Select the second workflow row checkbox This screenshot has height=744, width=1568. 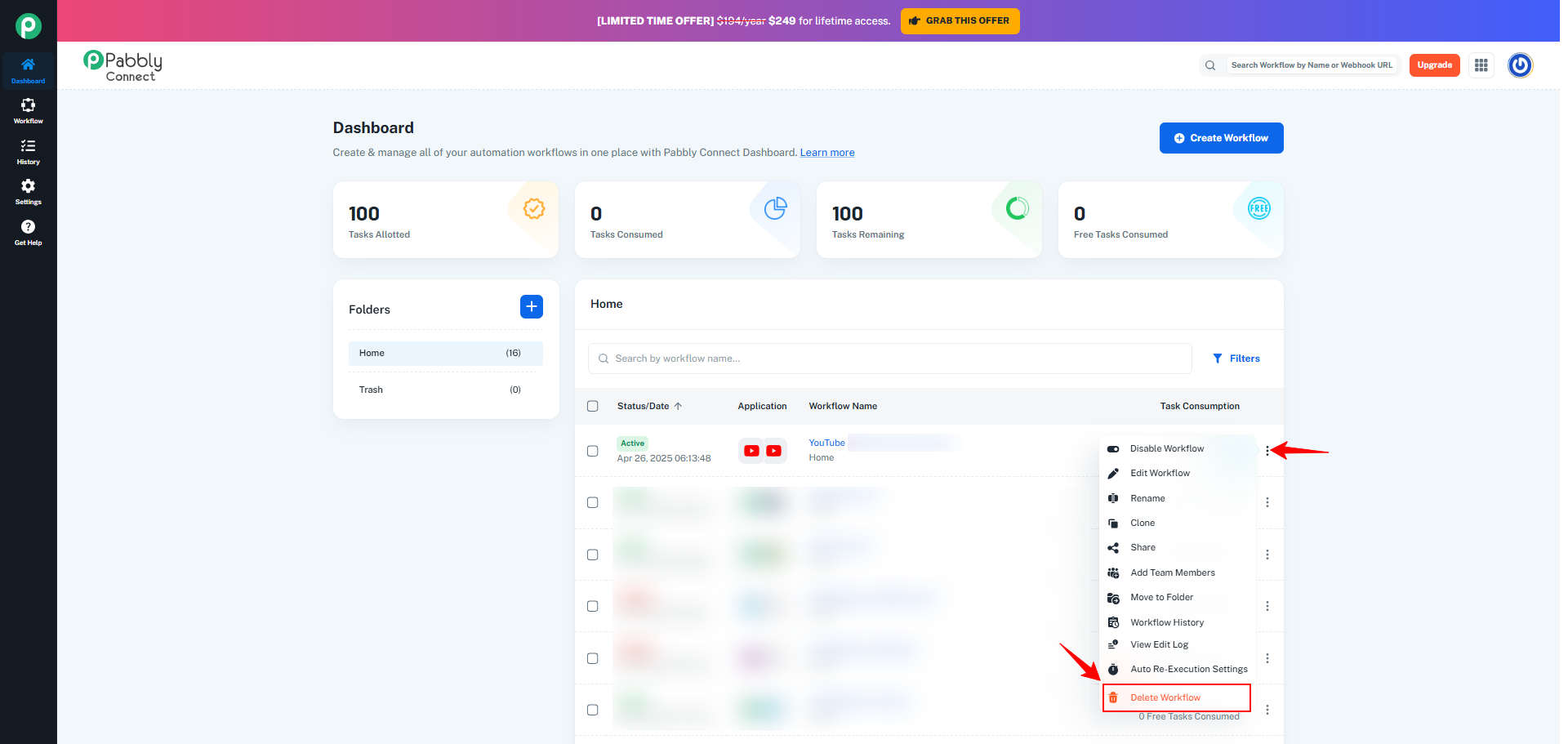593,502
